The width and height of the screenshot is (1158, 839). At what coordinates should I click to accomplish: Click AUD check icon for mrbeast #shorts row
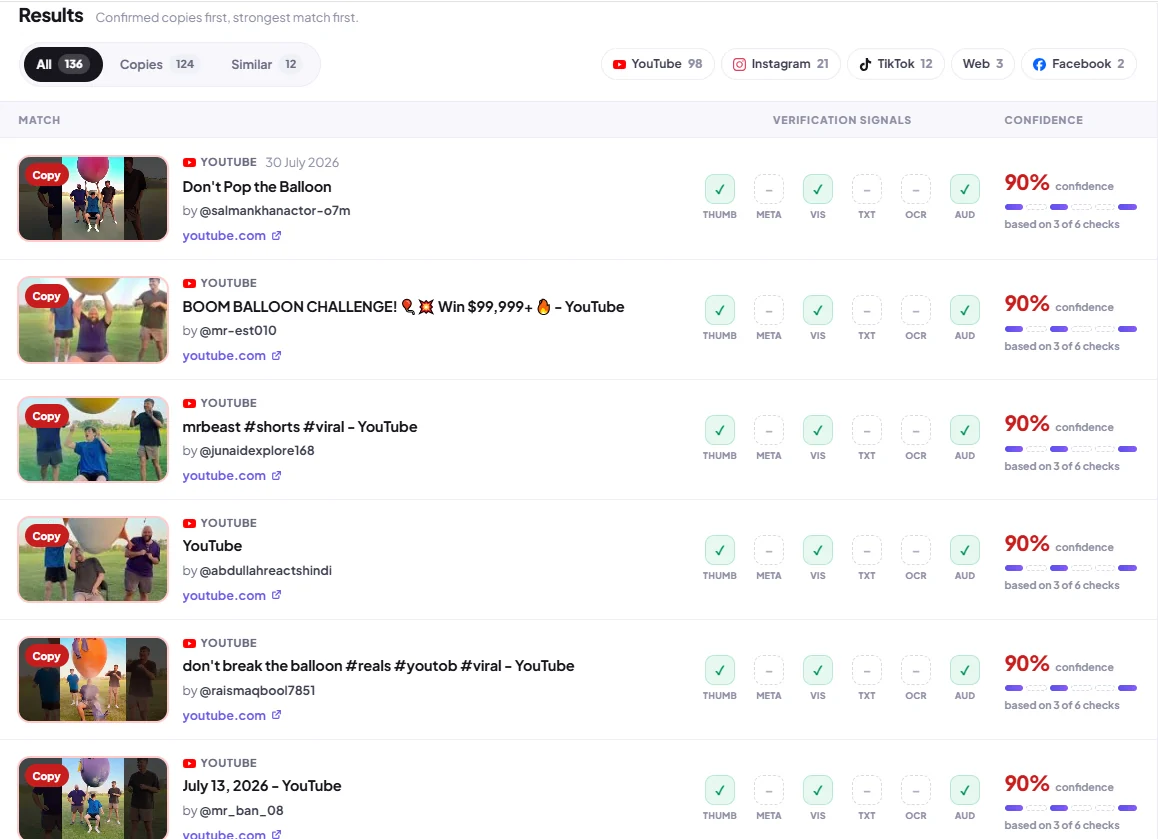965,431
